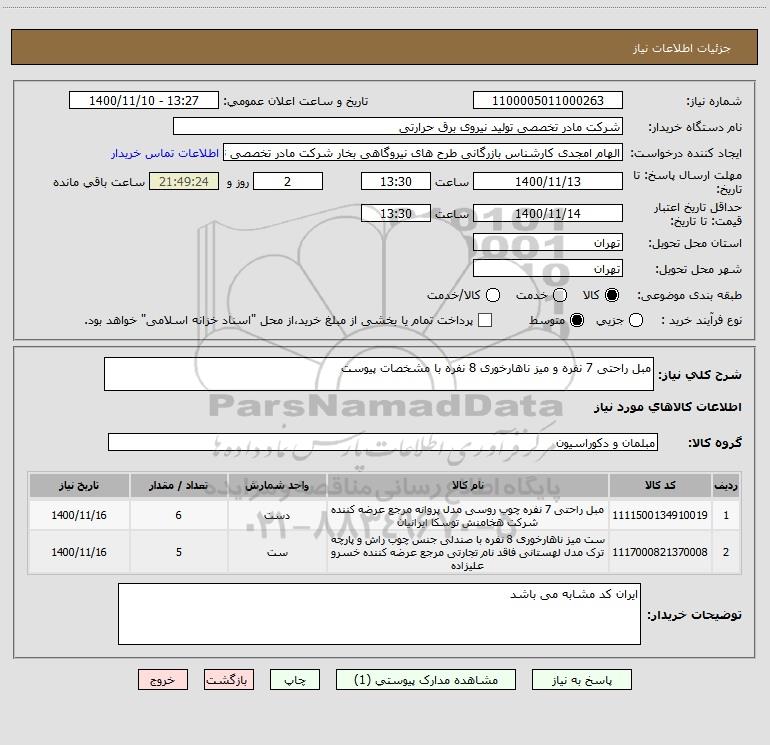Click the نام کالا column header
This screenshot has height=745, width=770.
tap(468, 486)
